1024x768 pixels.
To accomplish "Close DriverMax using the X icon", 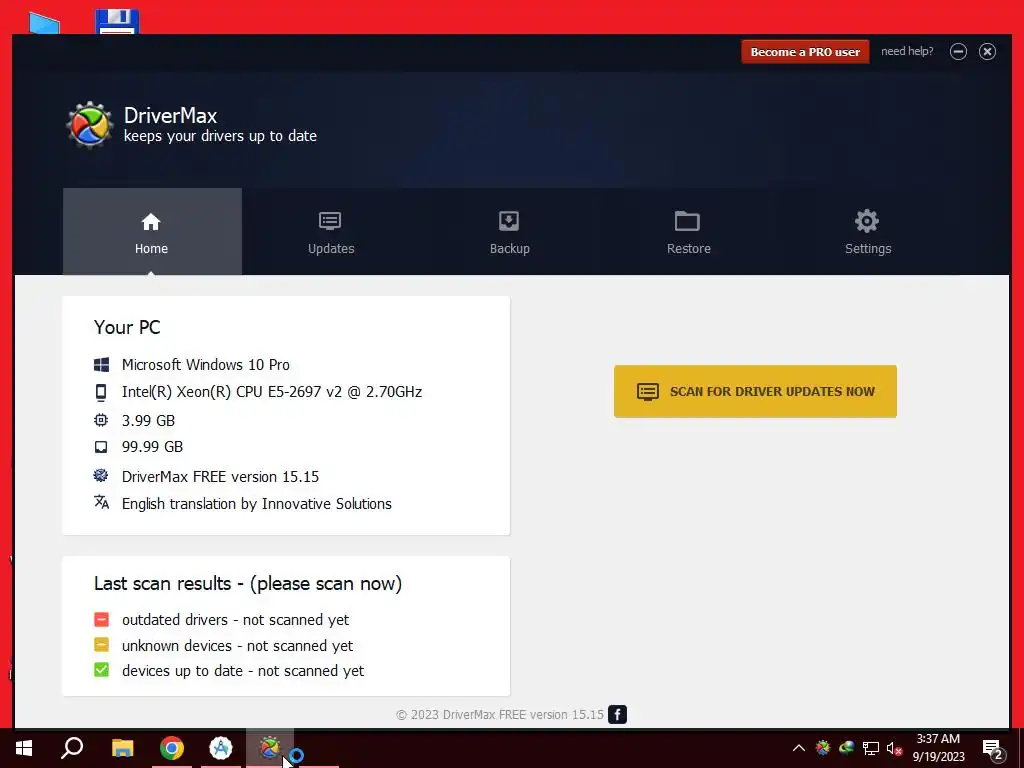I will (987, 52).
